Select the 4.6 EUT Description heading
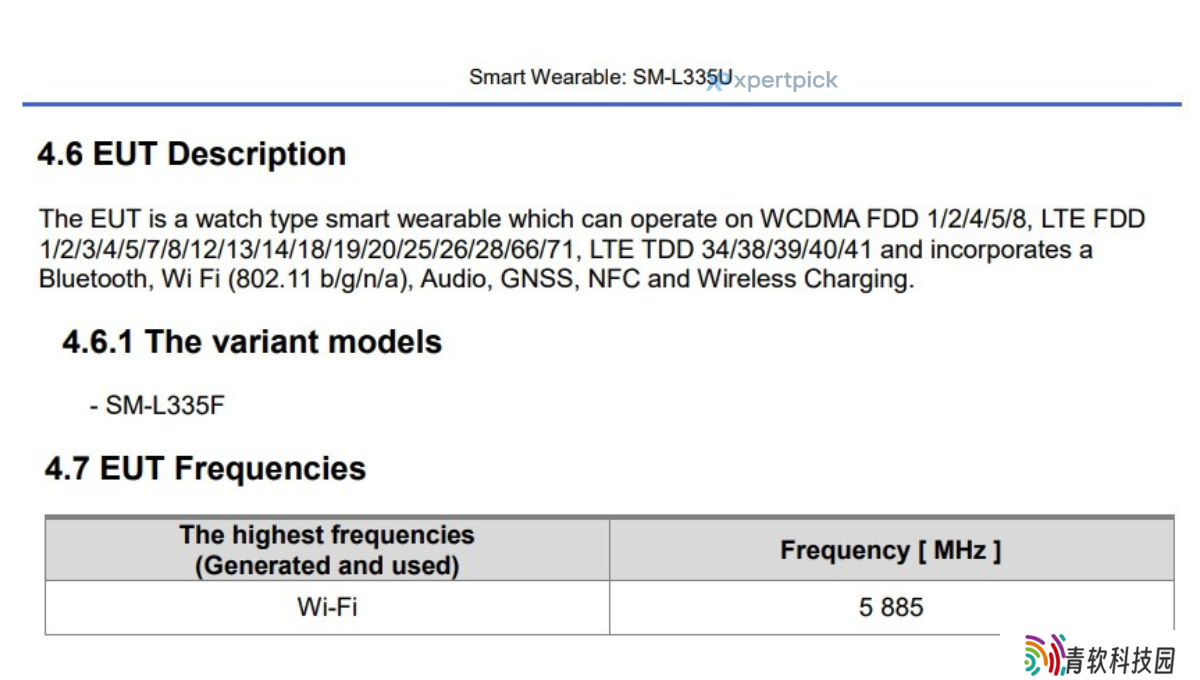The width and height of the screenshot is (1200, 680). pyautogui.click(x=192, y=154)
